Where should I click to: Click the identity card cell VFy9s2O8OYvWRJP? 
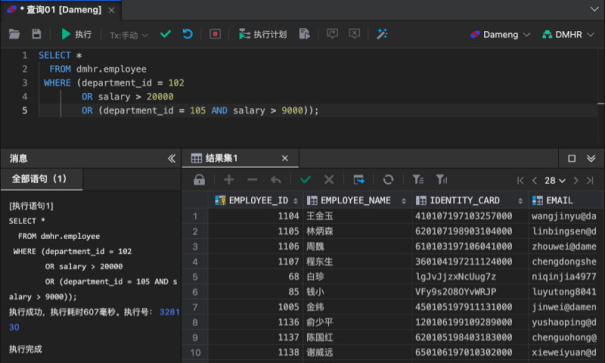470,292
